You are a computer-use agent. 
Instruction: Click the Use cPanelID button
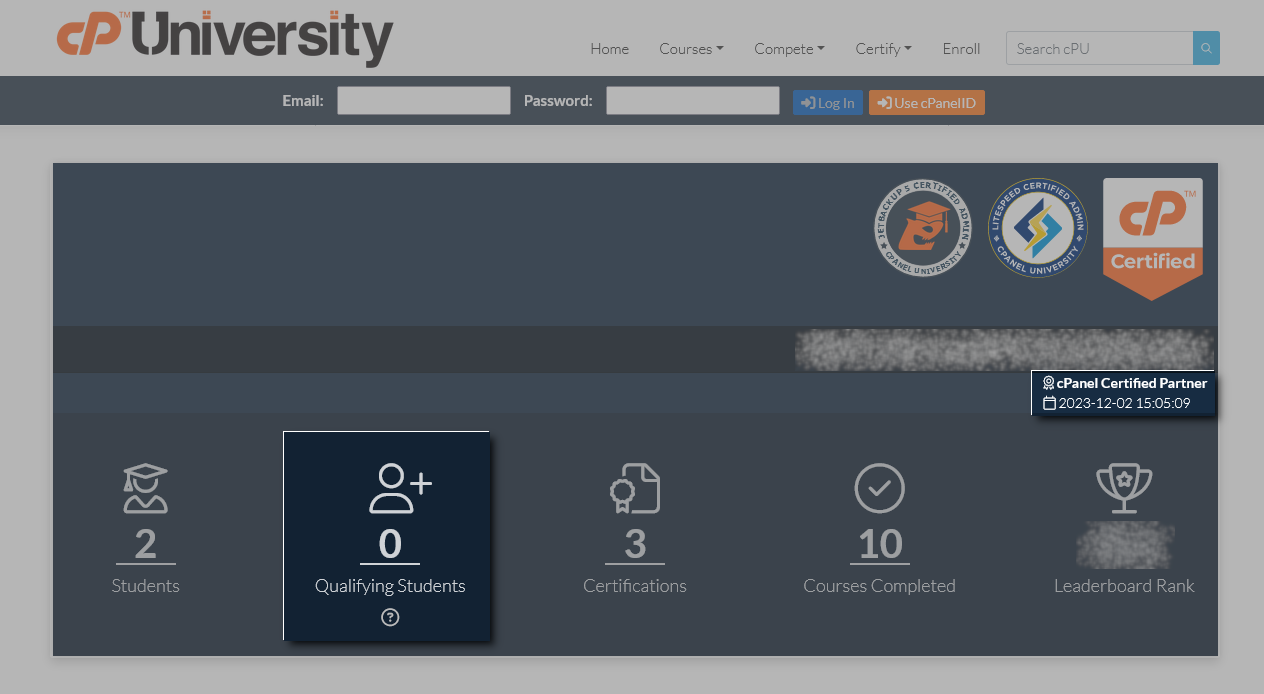[927, 102]
